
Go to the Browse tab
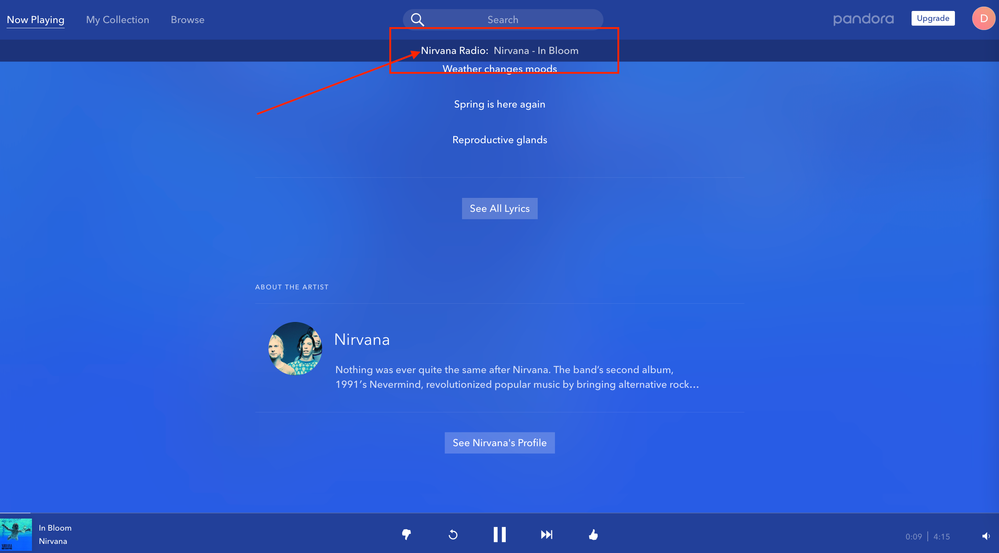click(x=187, y=20)
